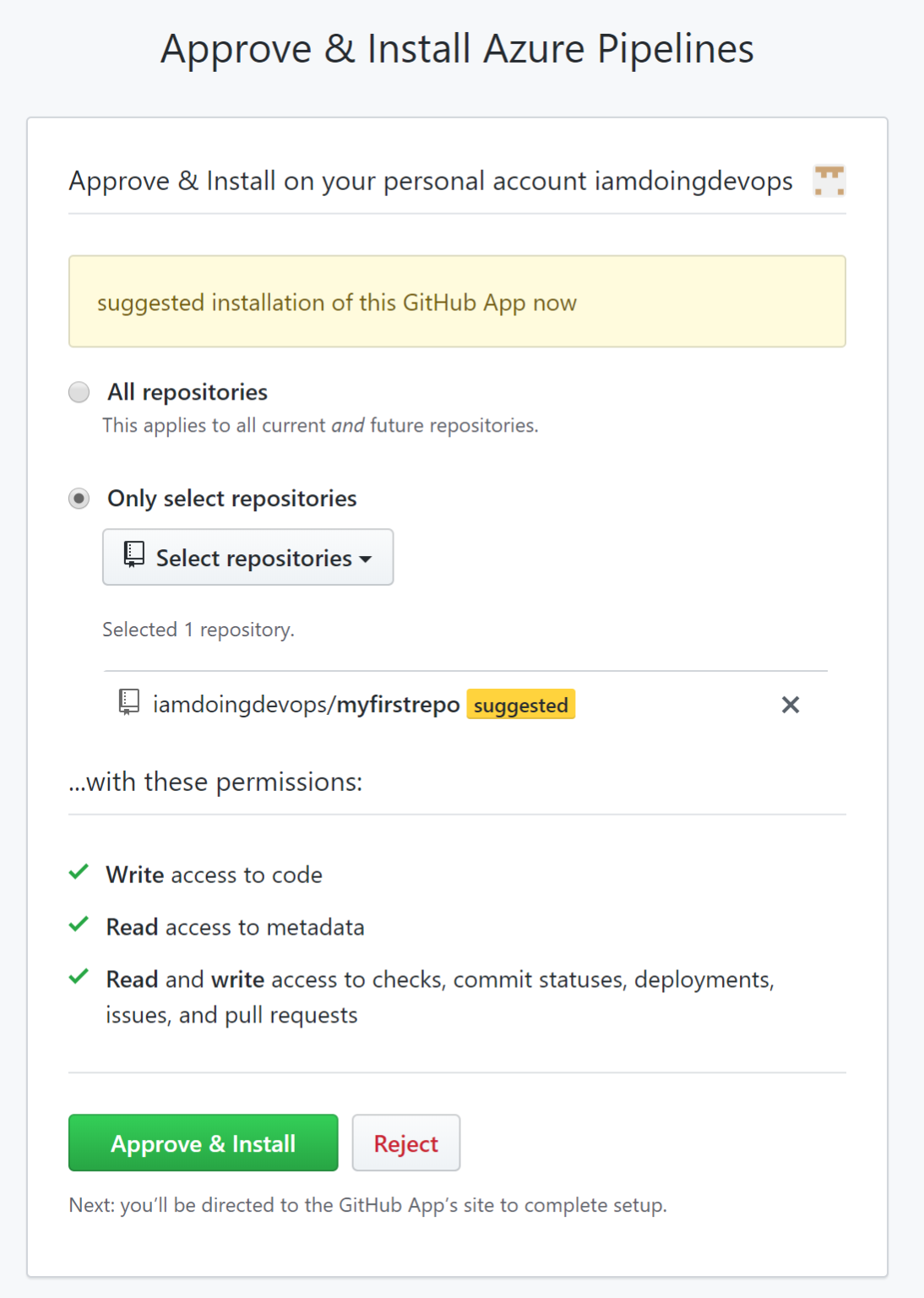Click the iamdoingdevops/myfirstrepo repository name

304,704
